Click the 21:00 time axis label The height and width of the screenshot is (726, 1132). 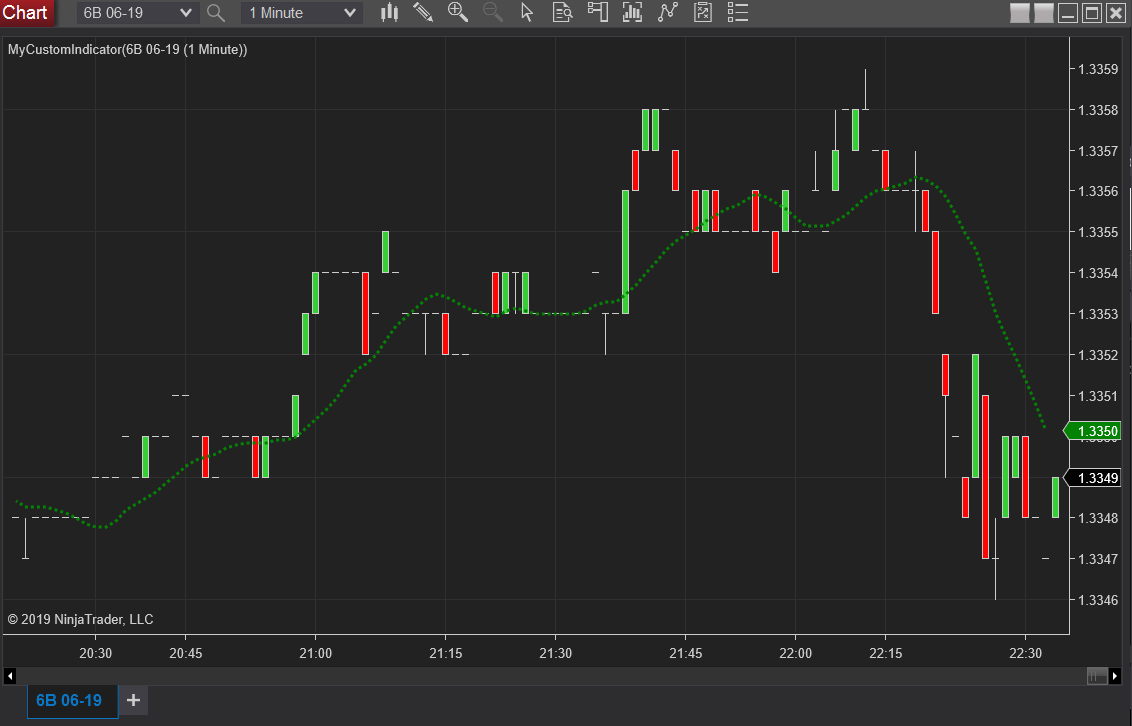[x=315, y=653]
